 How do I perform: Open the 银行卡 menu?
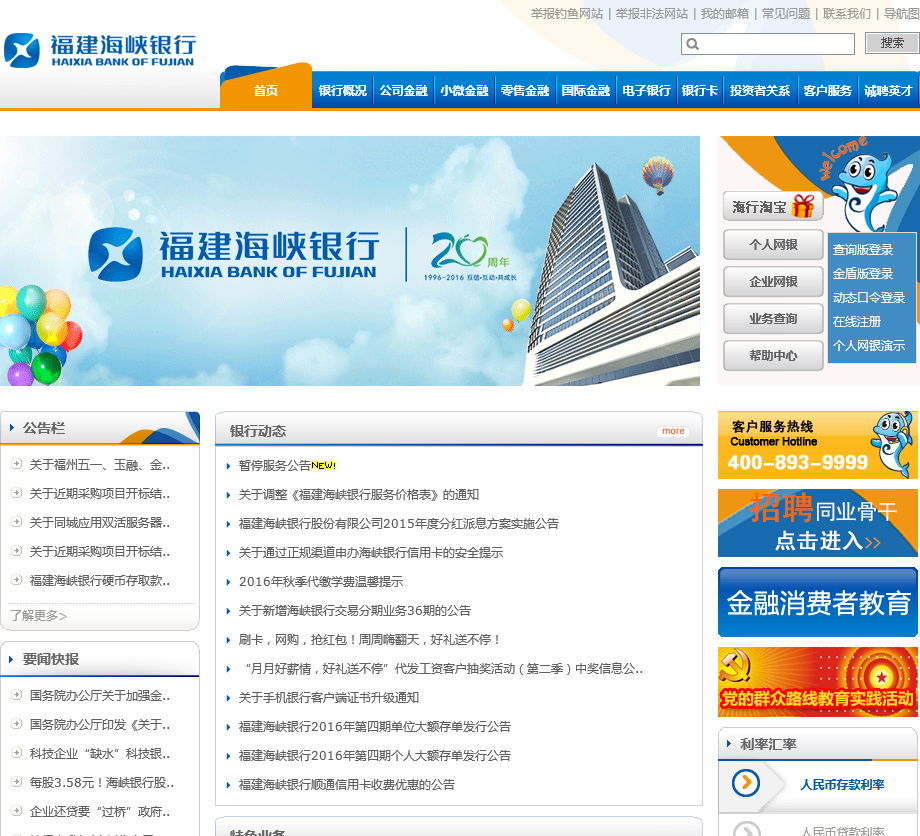(699, 90)
